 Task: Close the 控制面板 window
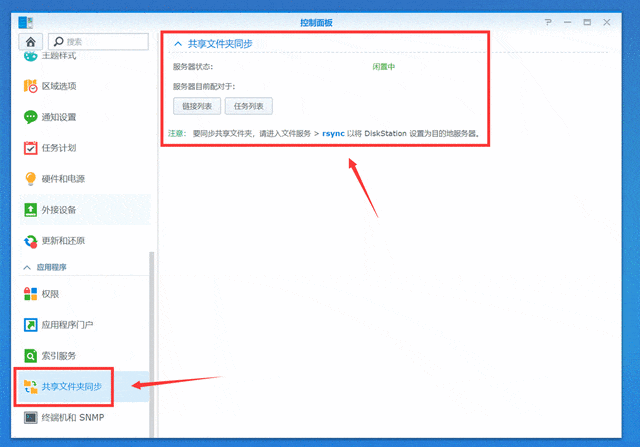(607, 22)
